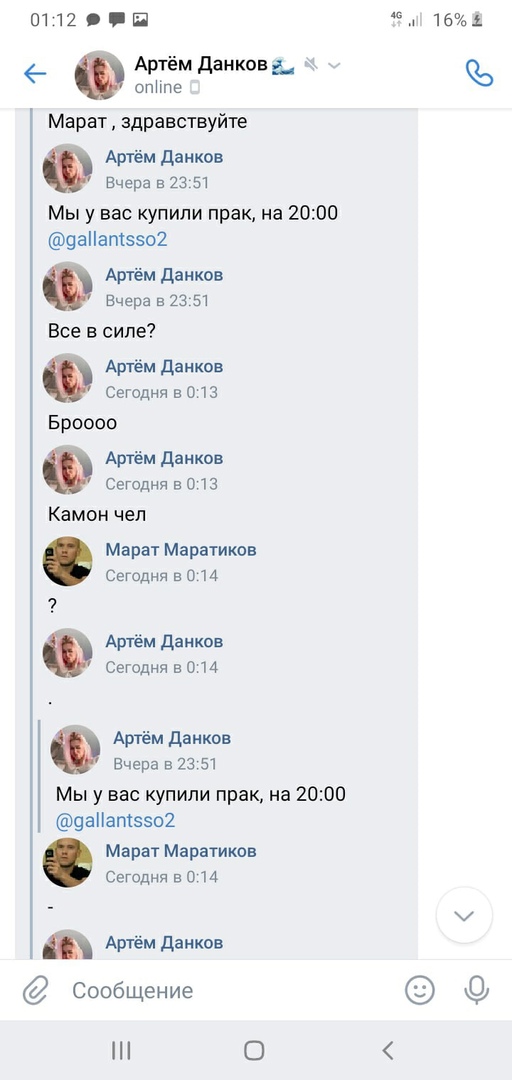The image size is (512, 1080).
Task: Tap sender name Марат Маратиков above the dash message
Action: (x=181, y=851)
